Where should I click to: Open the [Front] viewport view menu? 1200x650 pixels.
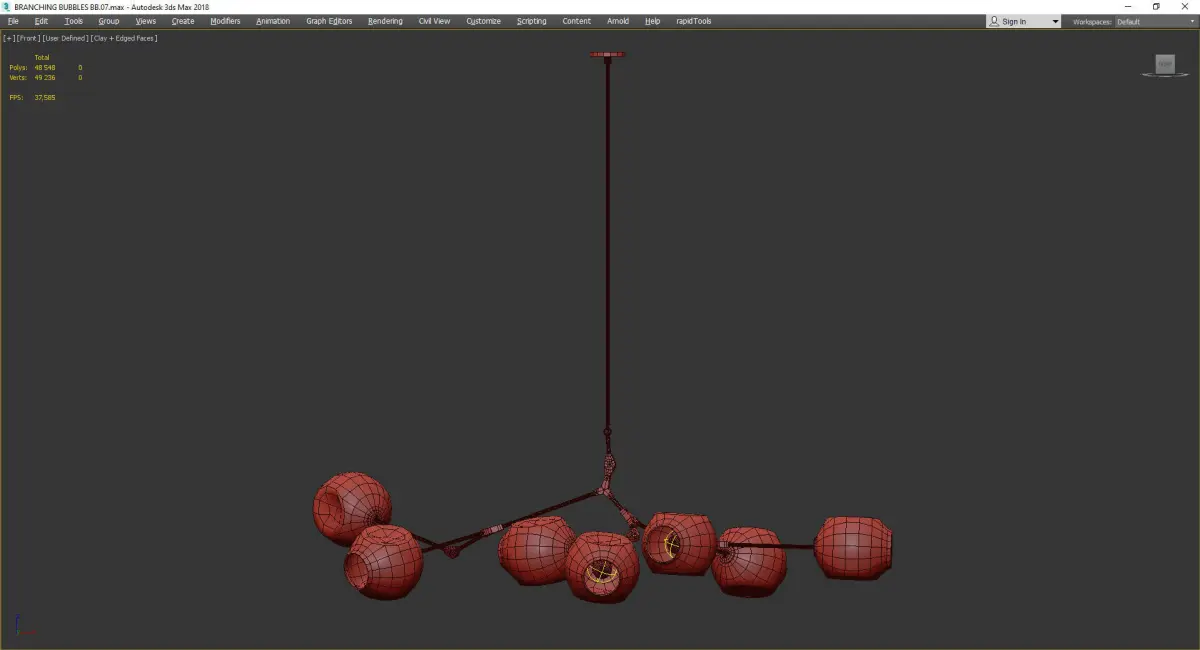click(28, 38)
